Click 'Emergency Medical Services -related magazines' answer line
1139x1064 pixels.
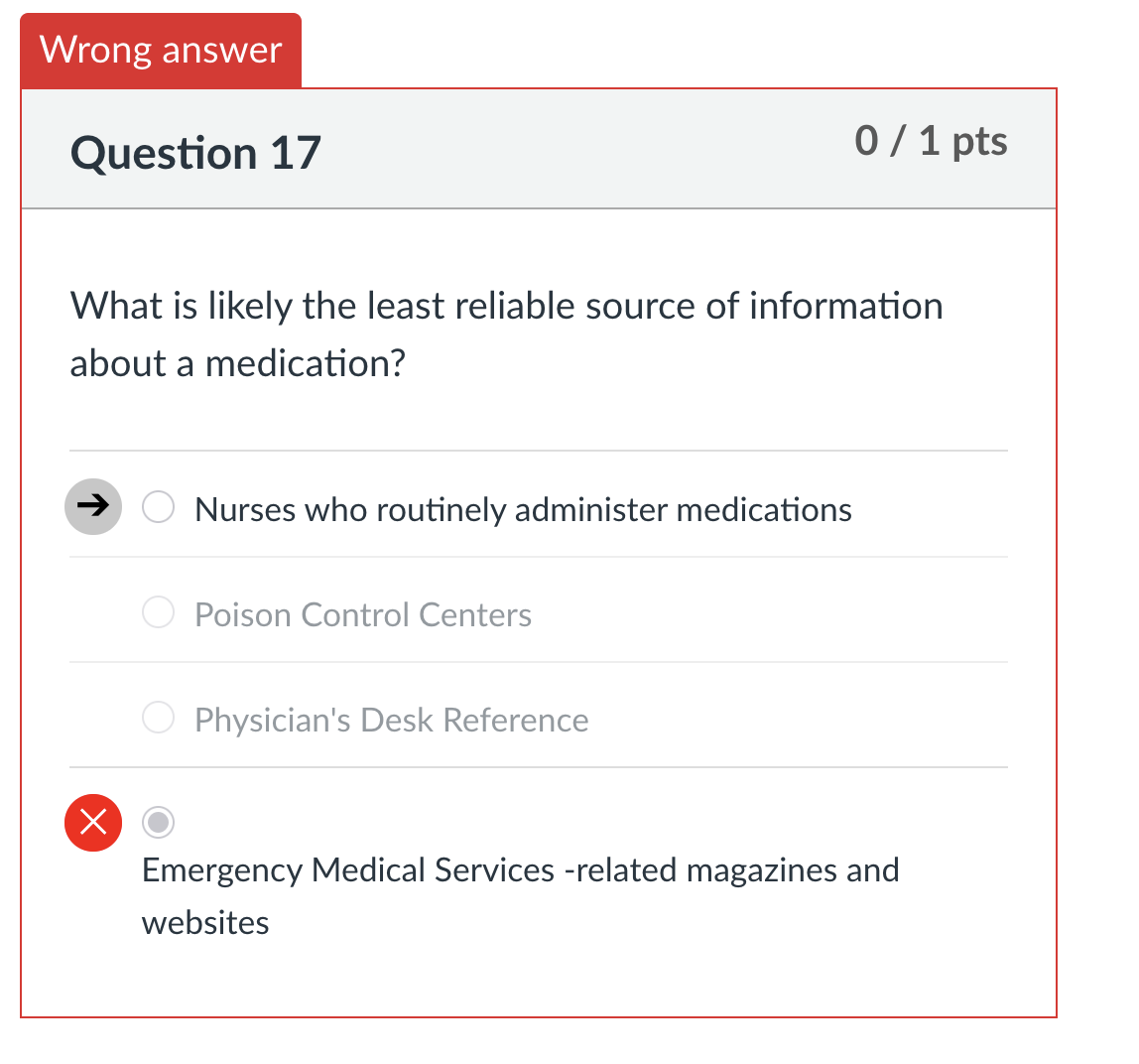[520, 870]
